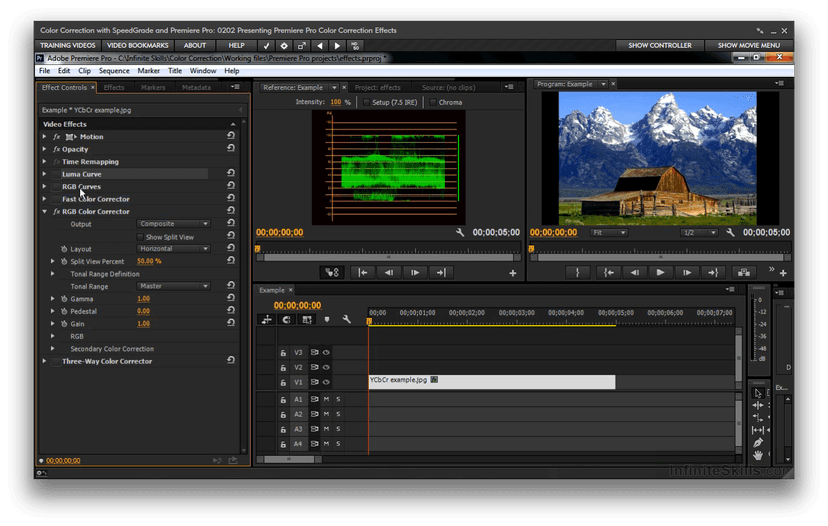The width and height of the screenshot is (828, 526).
Task: Open the Output Composite dropdown
Action: tap(173, 224)
